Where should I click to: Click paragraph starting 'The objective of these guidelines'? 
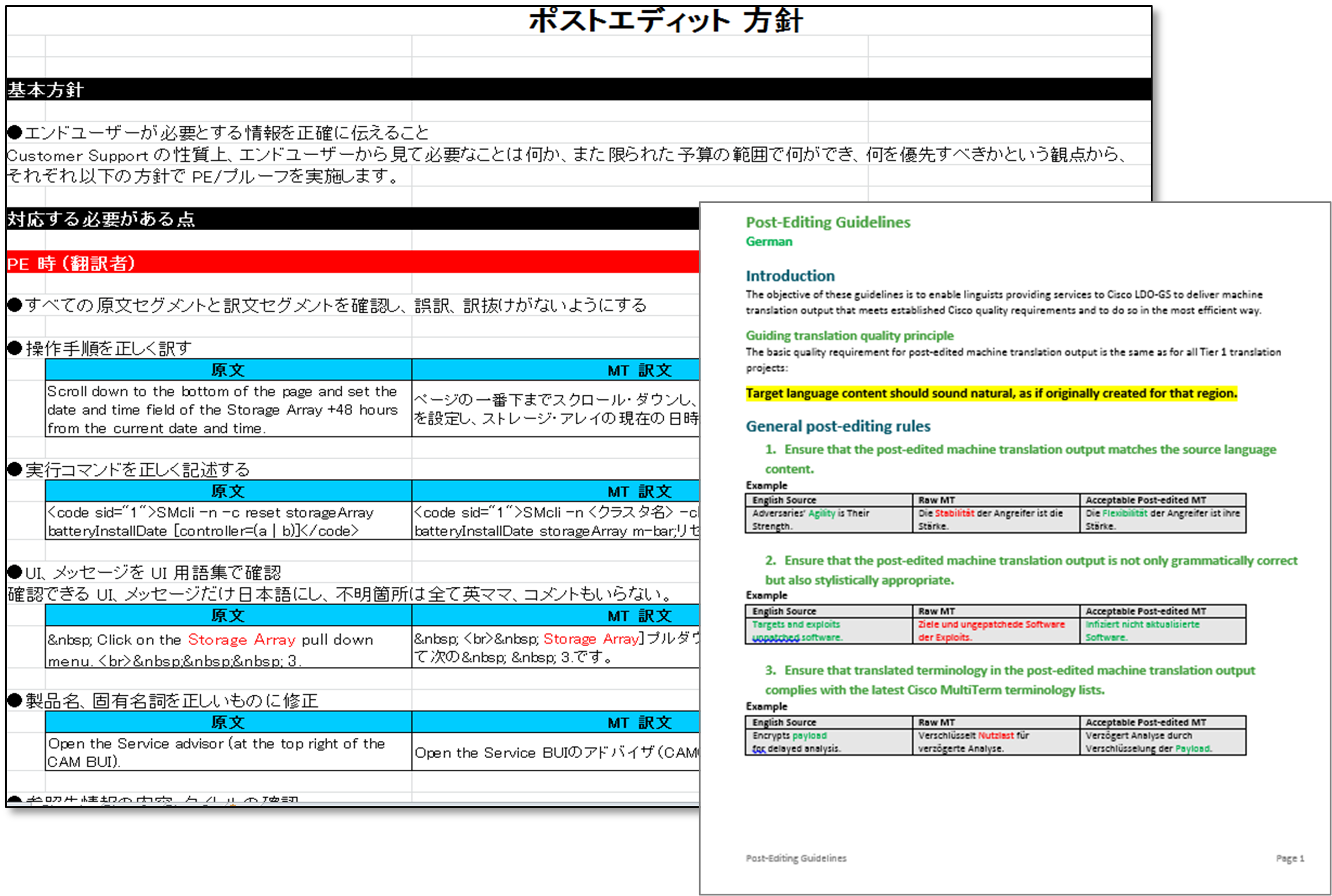coord(1004,302)
